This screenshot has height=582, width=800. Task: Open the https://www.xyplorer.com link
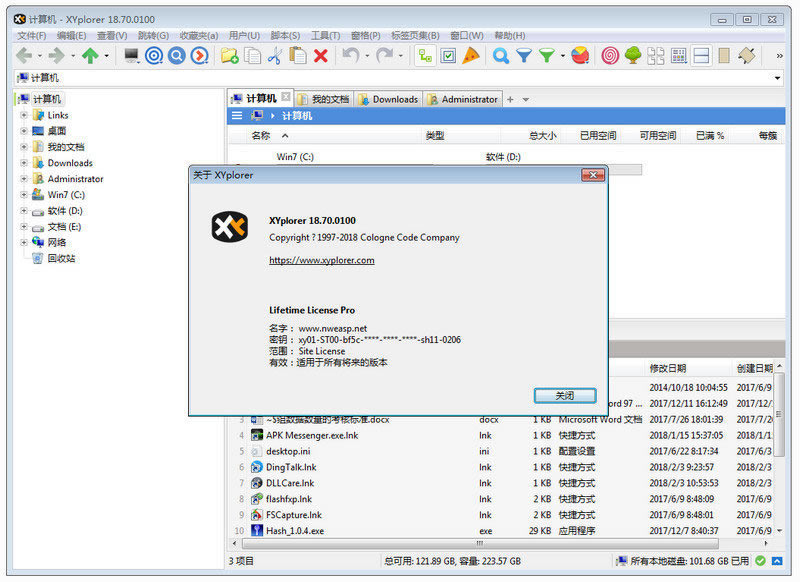321,260
